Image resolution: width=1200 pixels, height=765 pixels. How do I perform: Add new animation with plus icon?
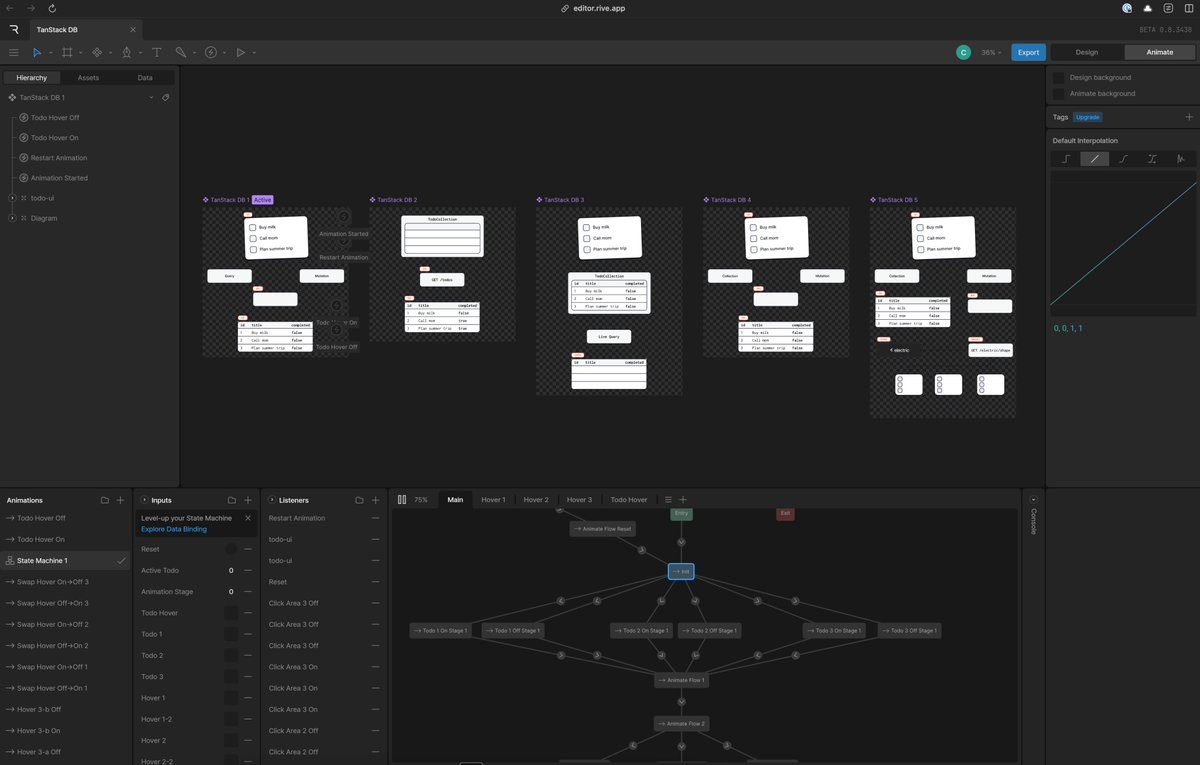tap(120, 500)
